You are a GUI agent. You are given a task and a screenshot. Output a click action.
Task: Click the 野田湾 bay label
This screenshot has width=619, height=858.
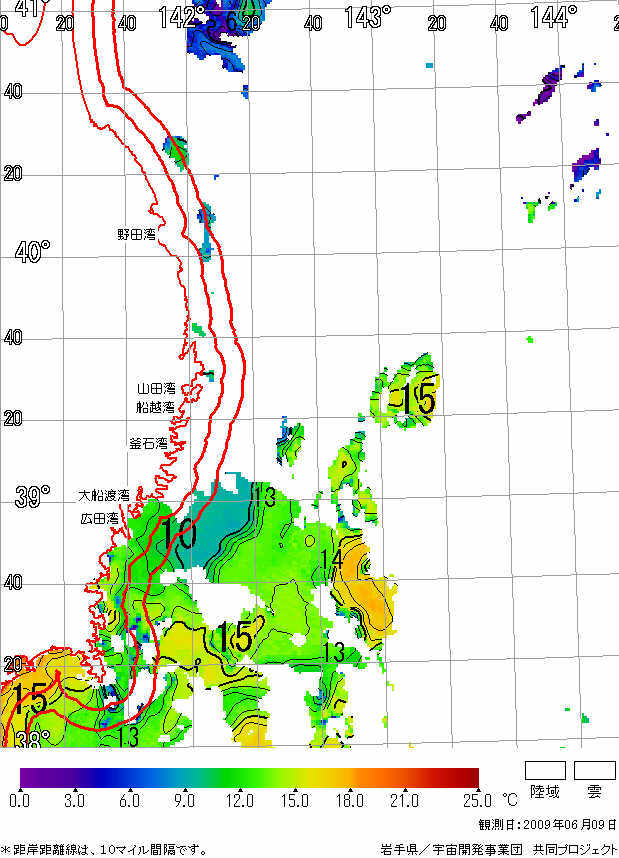point(137,235)
